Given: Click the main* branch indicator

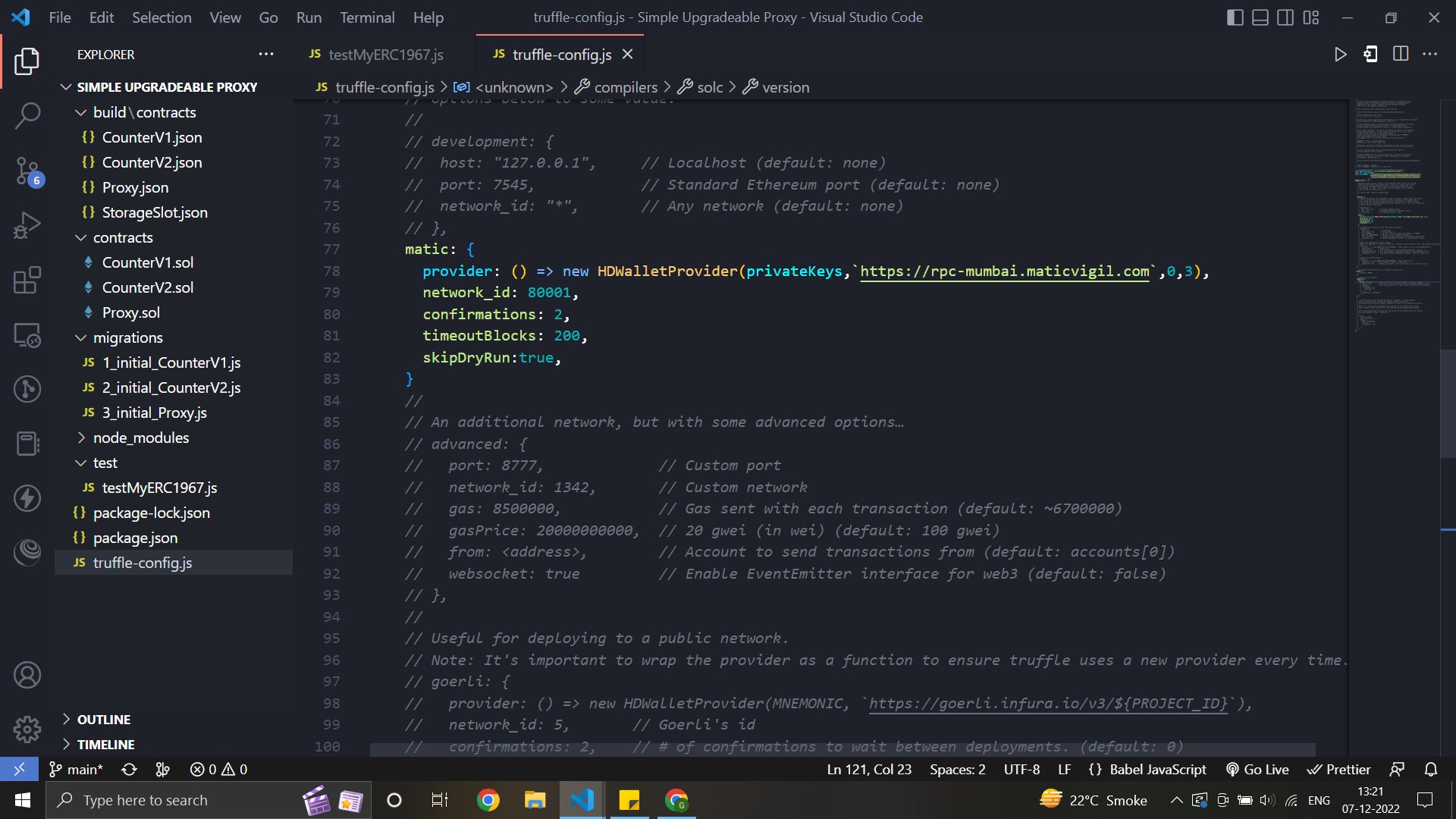Looking at the screenshot, I should [x=76, y=769].
